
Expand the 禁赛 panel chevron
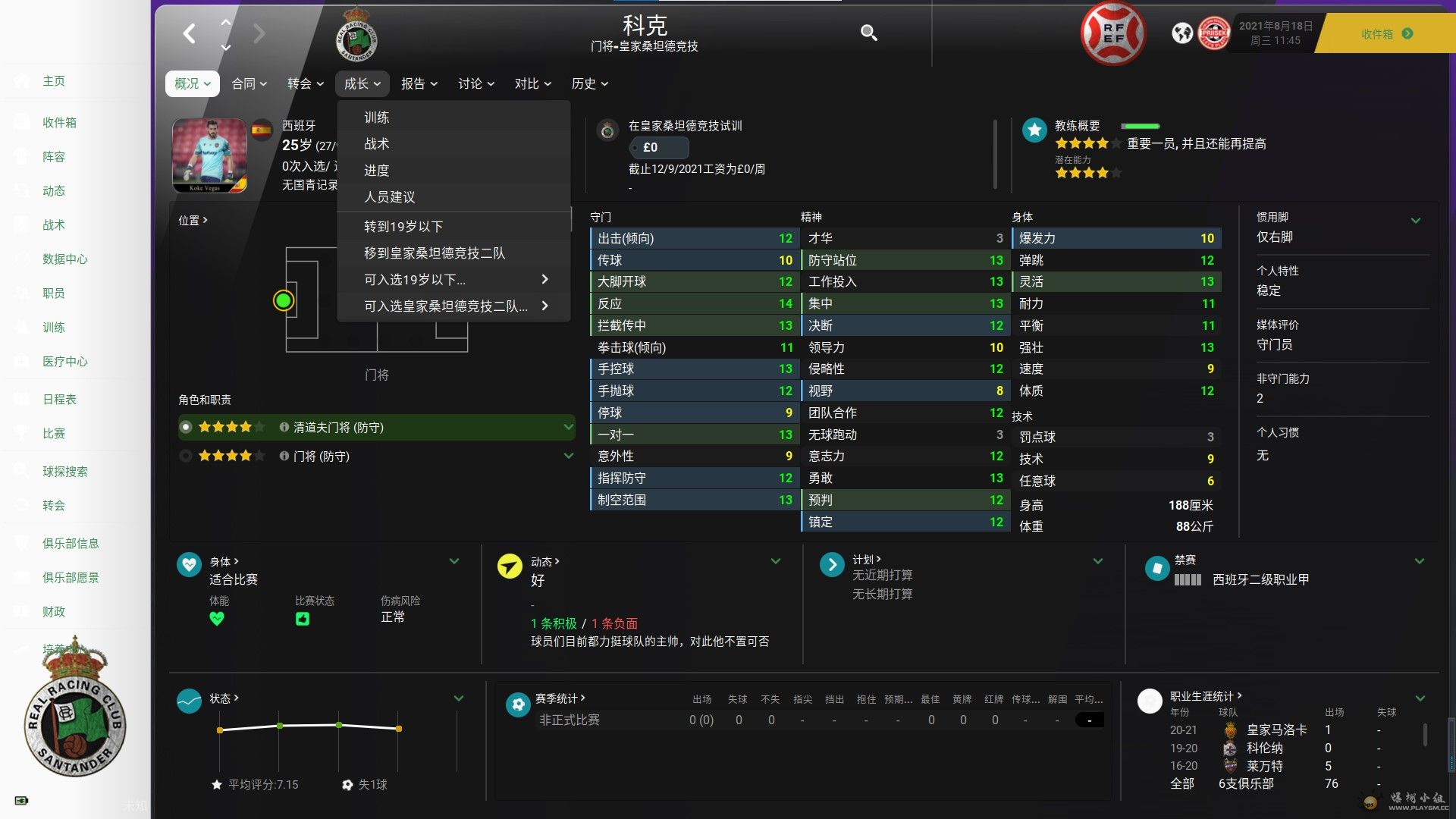1420,561
